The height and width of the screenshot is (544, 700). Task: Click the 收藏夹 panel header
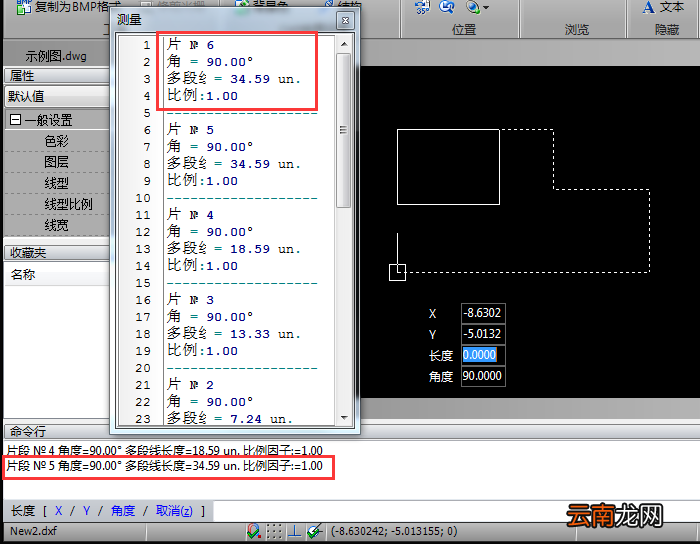tap(57, 253)
